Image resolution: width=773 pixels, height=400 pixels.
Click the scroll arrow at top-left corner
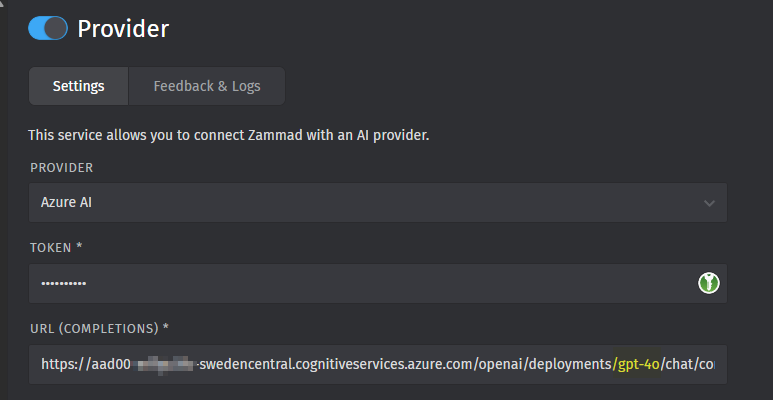pyautogui.click(x=4, y=4)
